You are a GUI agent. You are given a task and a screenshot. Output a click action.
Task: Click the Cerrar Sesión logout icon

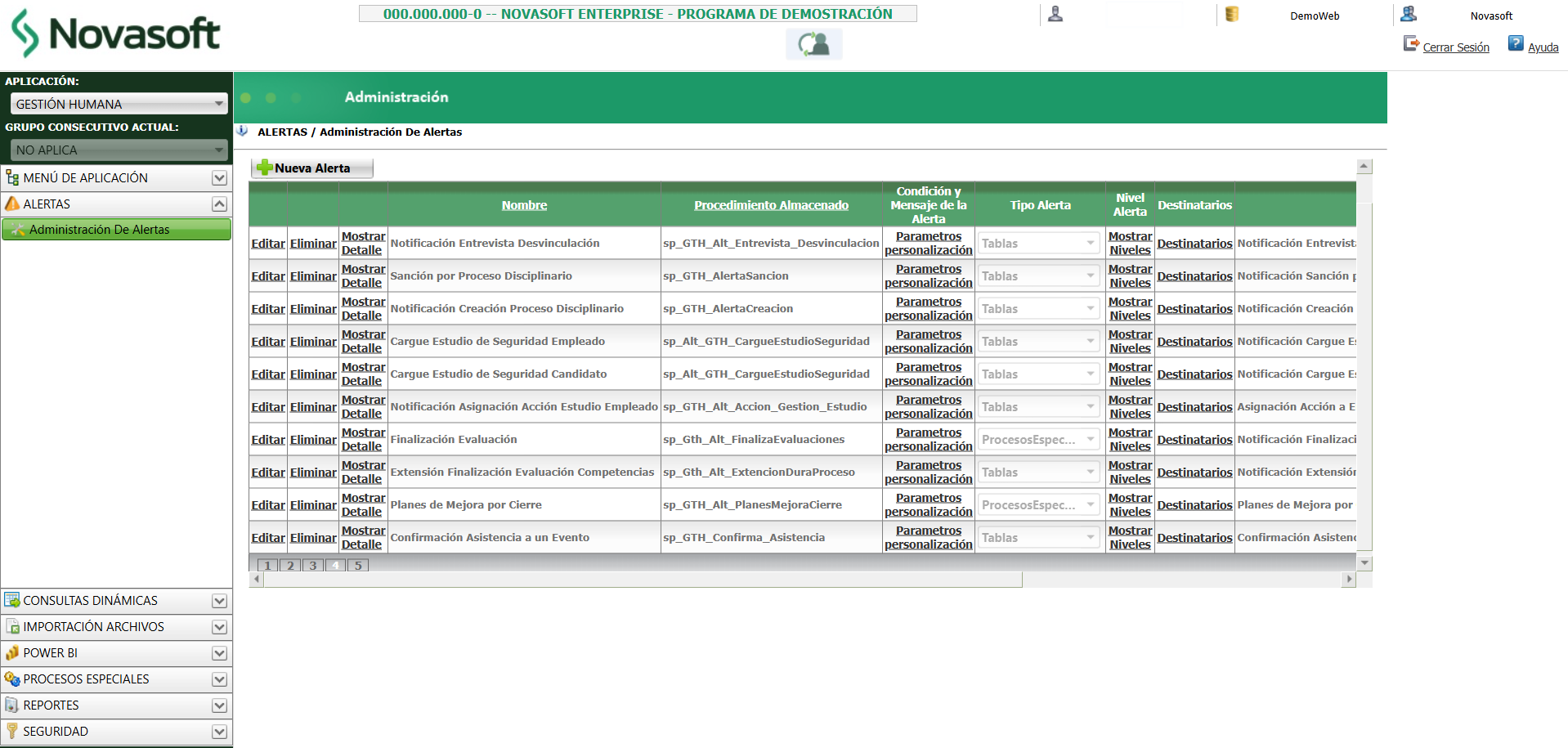(1412, 43)
